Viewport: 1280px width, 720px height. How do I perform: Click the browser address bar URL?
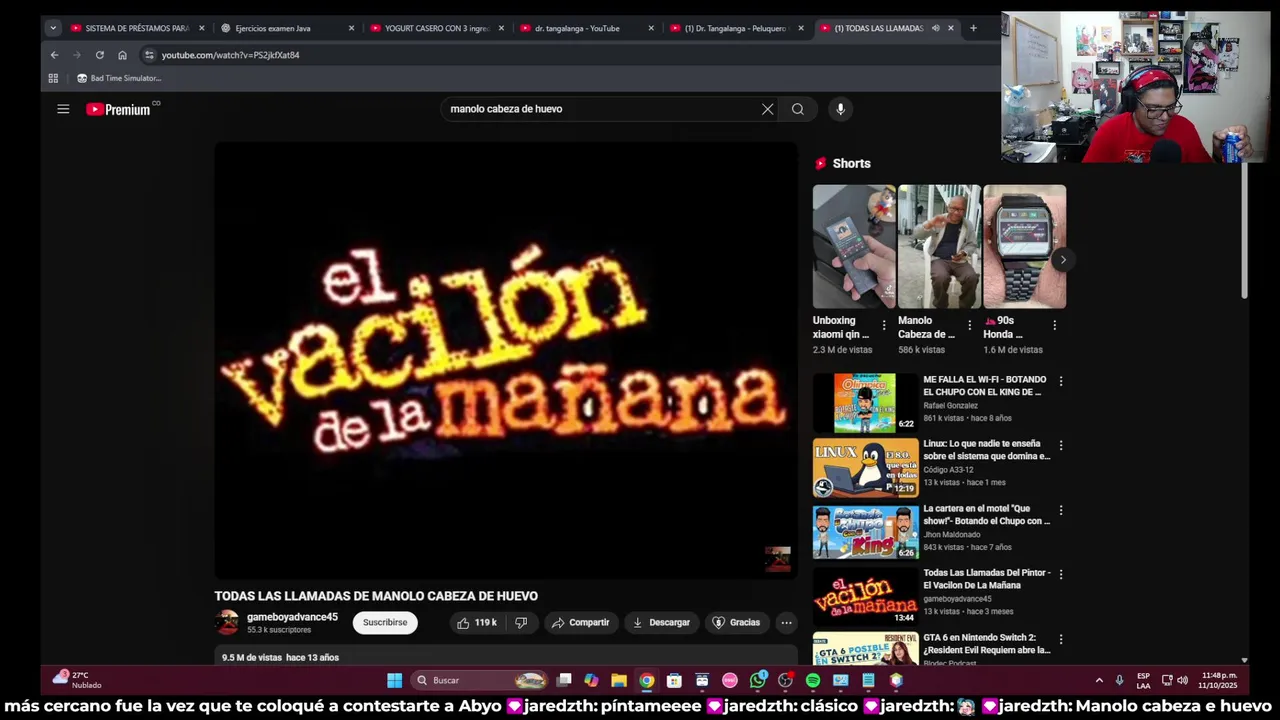pyautogui.click(x=230, y=55)
